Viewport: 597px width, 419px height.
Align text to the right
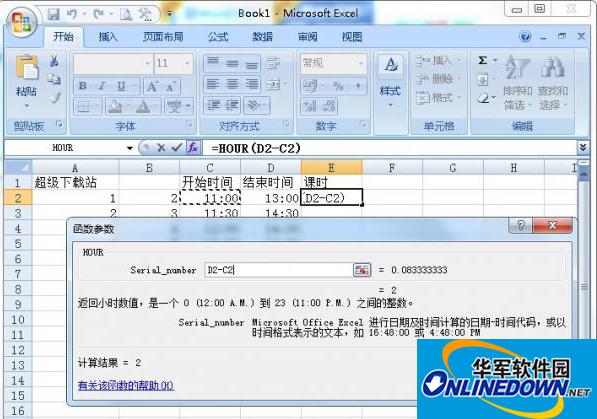[251, 84]
